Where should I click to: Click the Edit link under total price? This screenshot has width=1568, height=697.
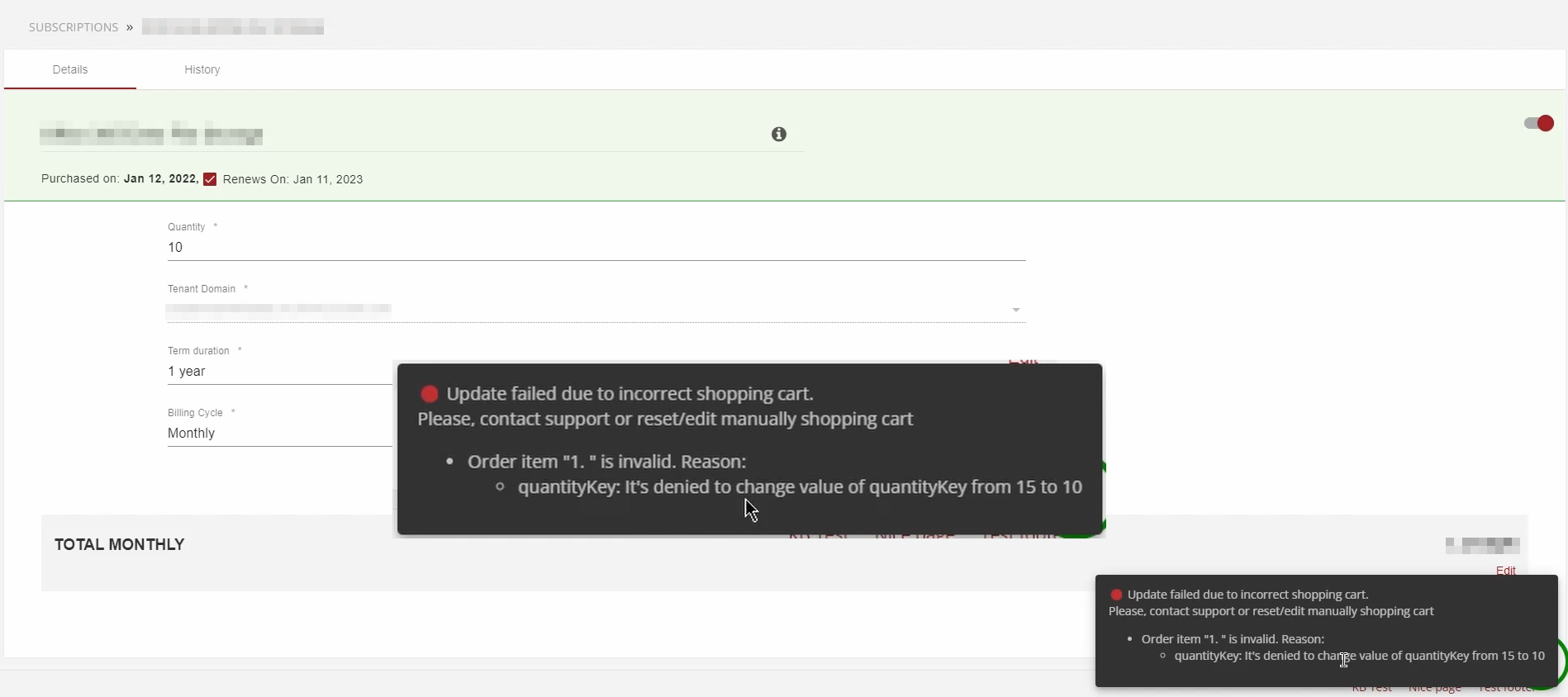pyautogui.click(x=1505, y=571)
